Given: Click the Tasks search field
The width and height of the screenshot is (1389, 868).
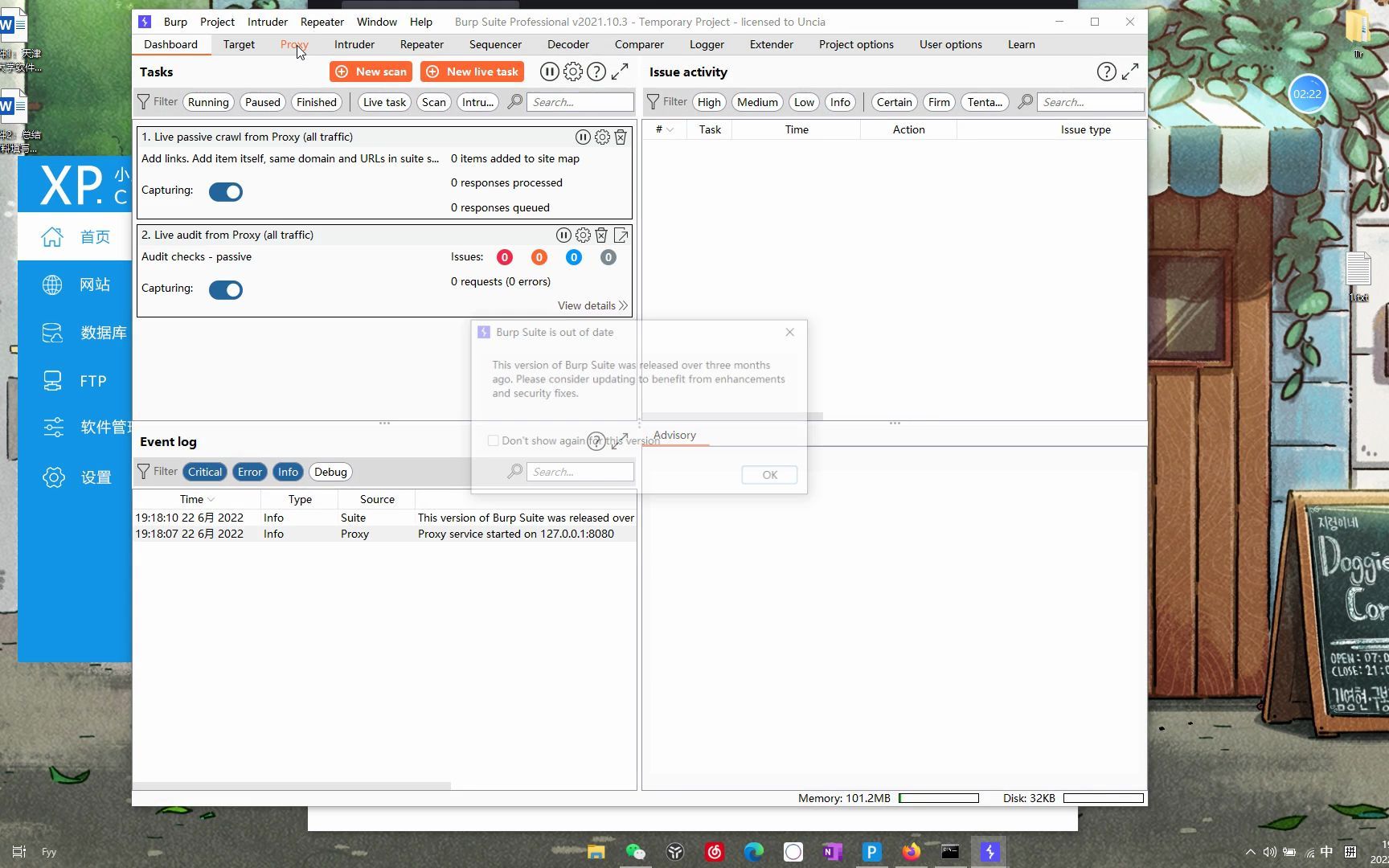Looking at the screenshot, I should (580, 102).
